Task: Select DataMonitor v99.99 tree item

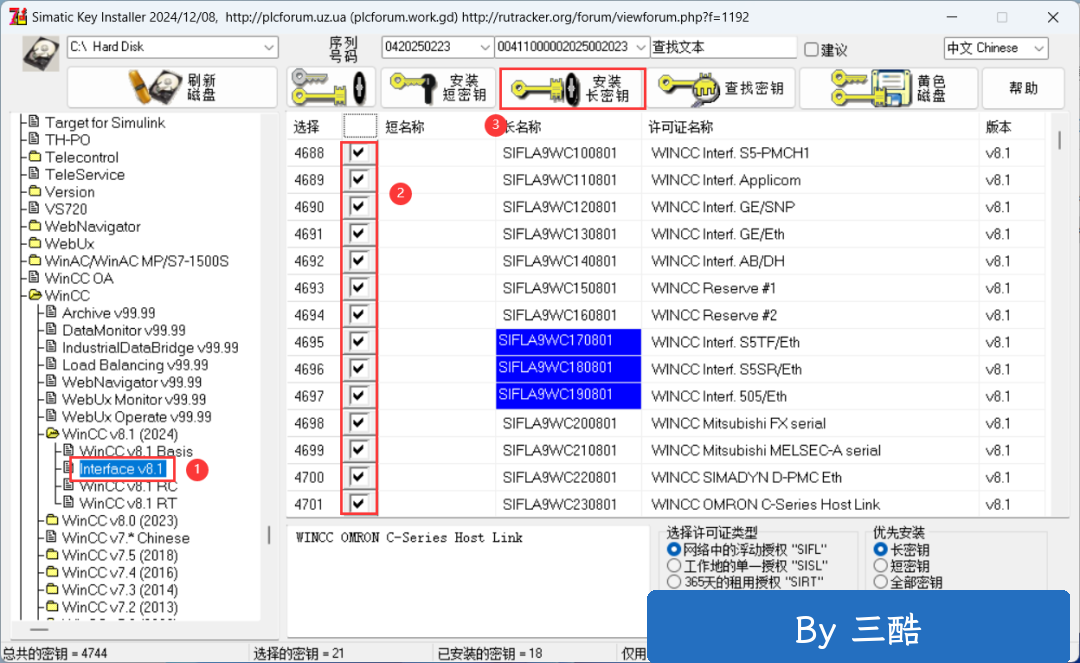Action: pos(124,330)
